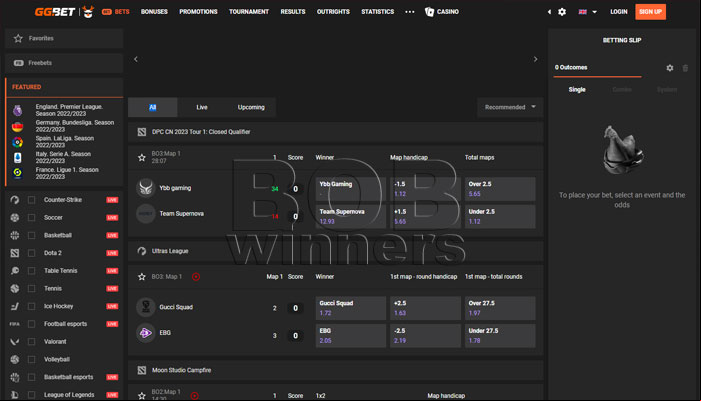Select the Single bet tab
The height and width of the screenshot is (401, 701).
tap(577, 89)
